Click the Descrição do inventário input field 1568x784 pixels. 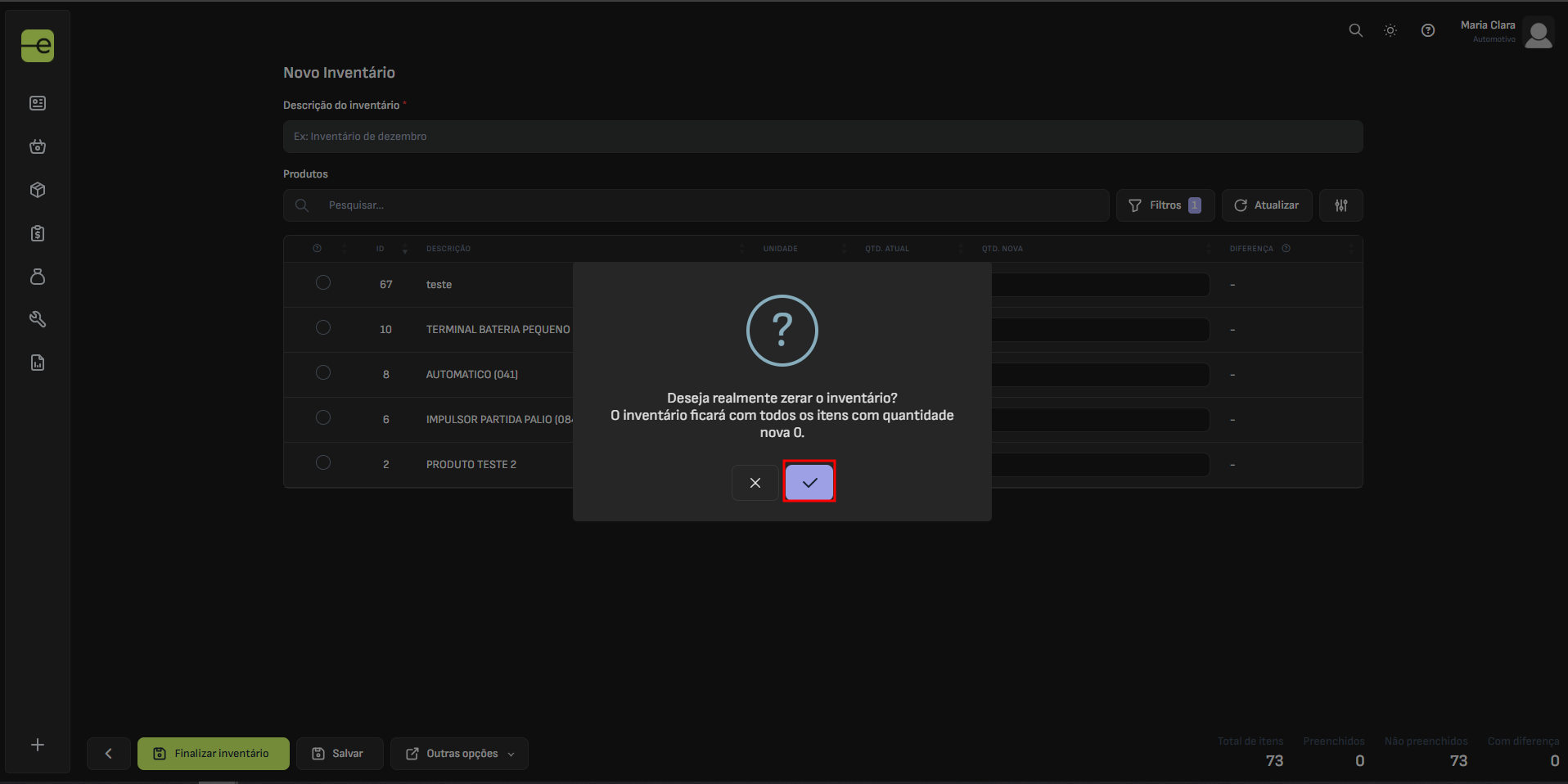pos(822,137)
